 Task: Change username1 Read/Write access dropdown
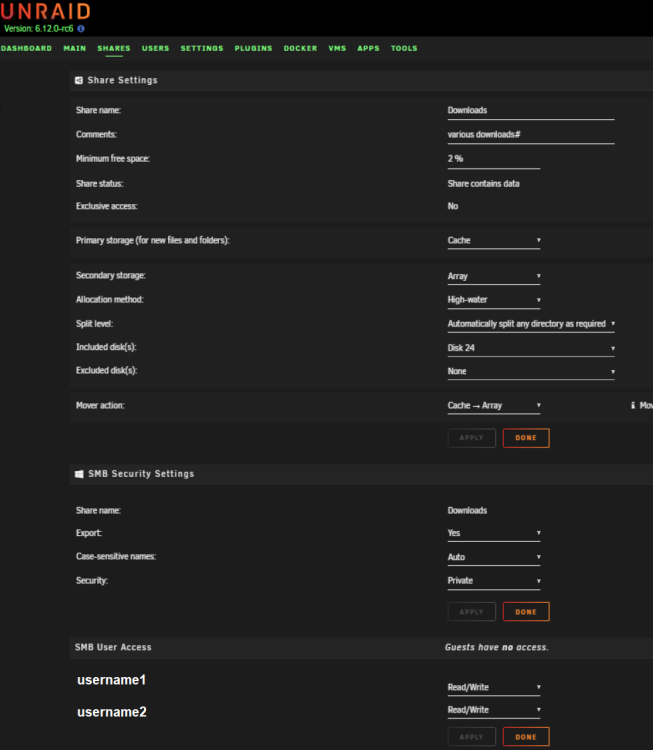(494, 687)
